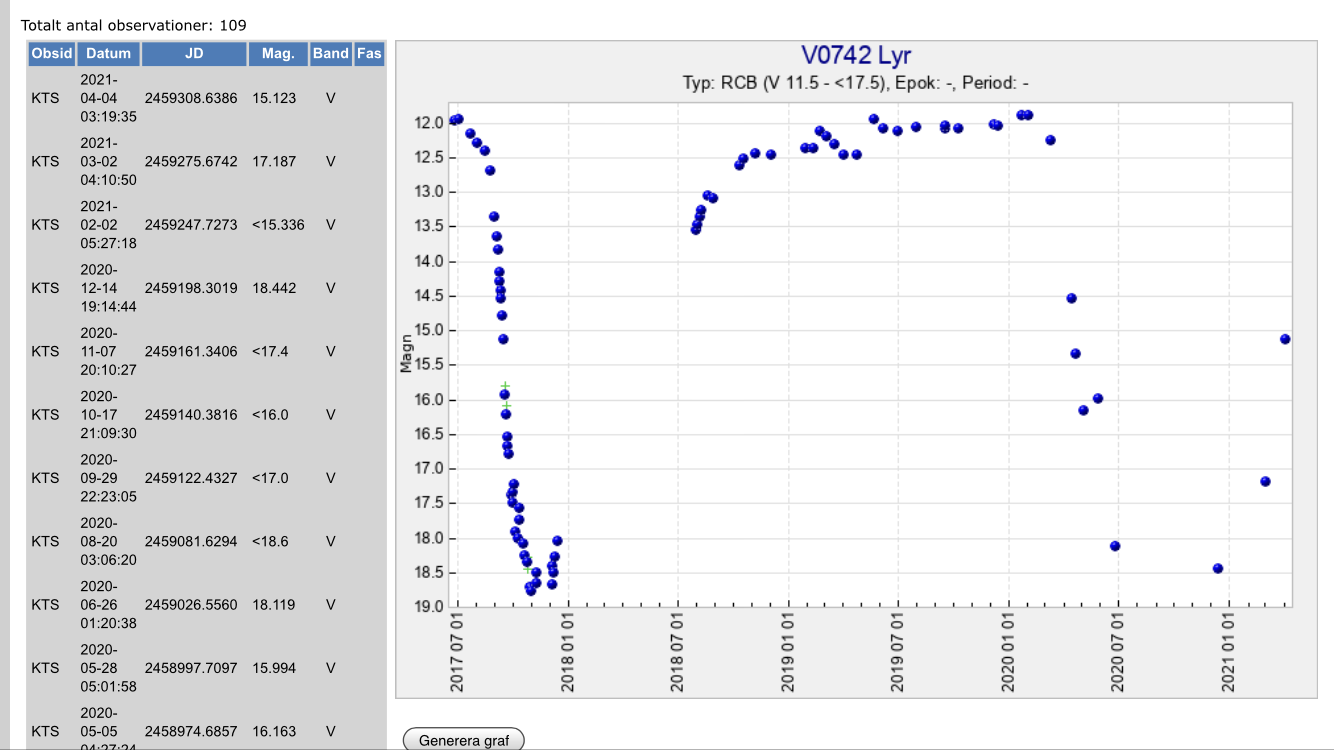Click the magnitude value <18.6 in the table
The width and height of the screenshot is (1334, 750).
[270, 541]
